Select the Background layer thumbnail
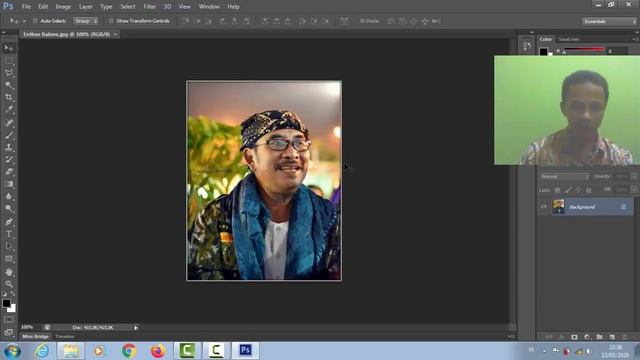The width and height of the screenshot is (640, 360). (558, 207)
